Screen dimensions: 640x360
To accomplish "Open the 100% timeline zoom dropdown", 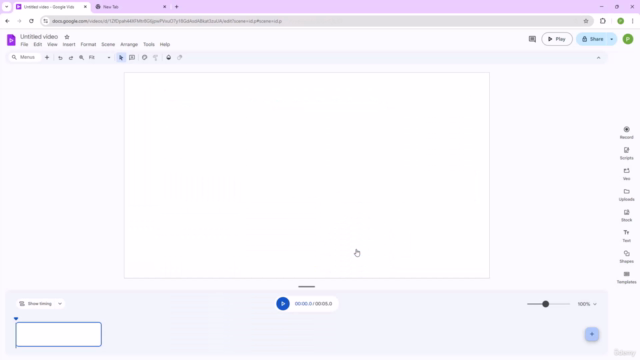I will [x=587, y=304].
